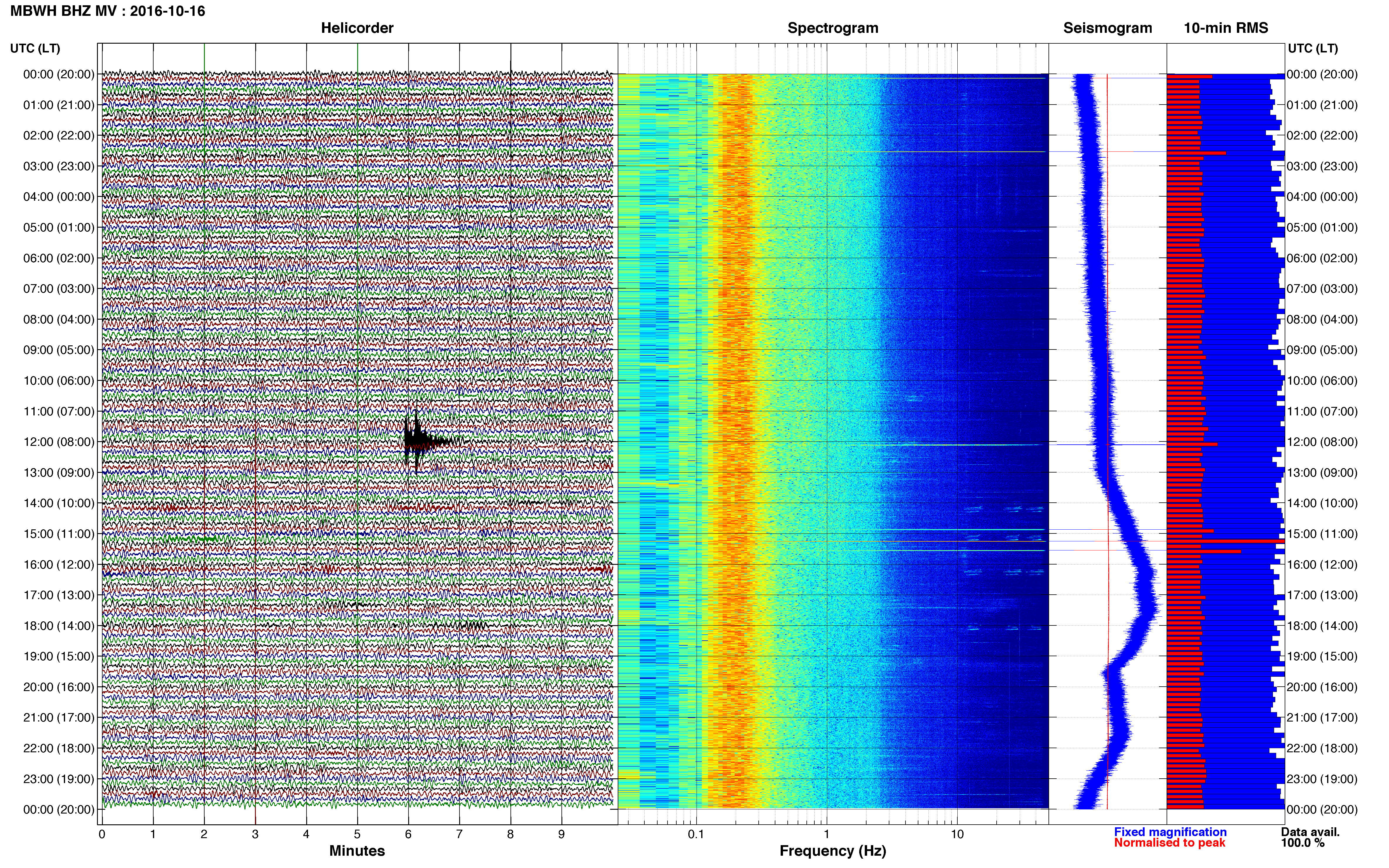
Task: Click the right time label '07:00 (03:00)'
Action: click(1322, 289)
